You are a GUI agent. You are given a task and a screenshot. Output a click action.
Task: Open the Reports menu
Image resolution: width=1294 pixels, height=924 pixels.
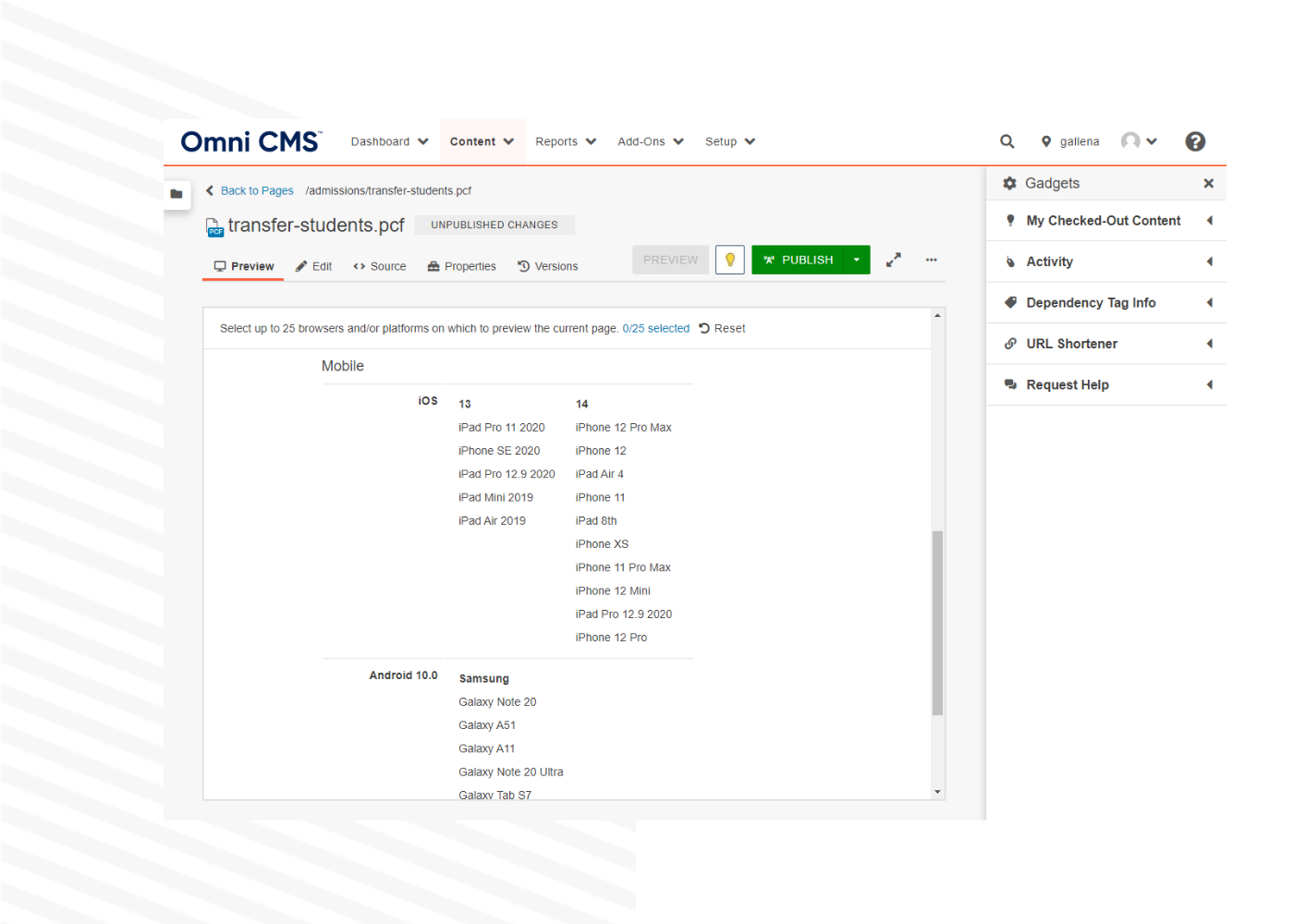tap(566, 141)
